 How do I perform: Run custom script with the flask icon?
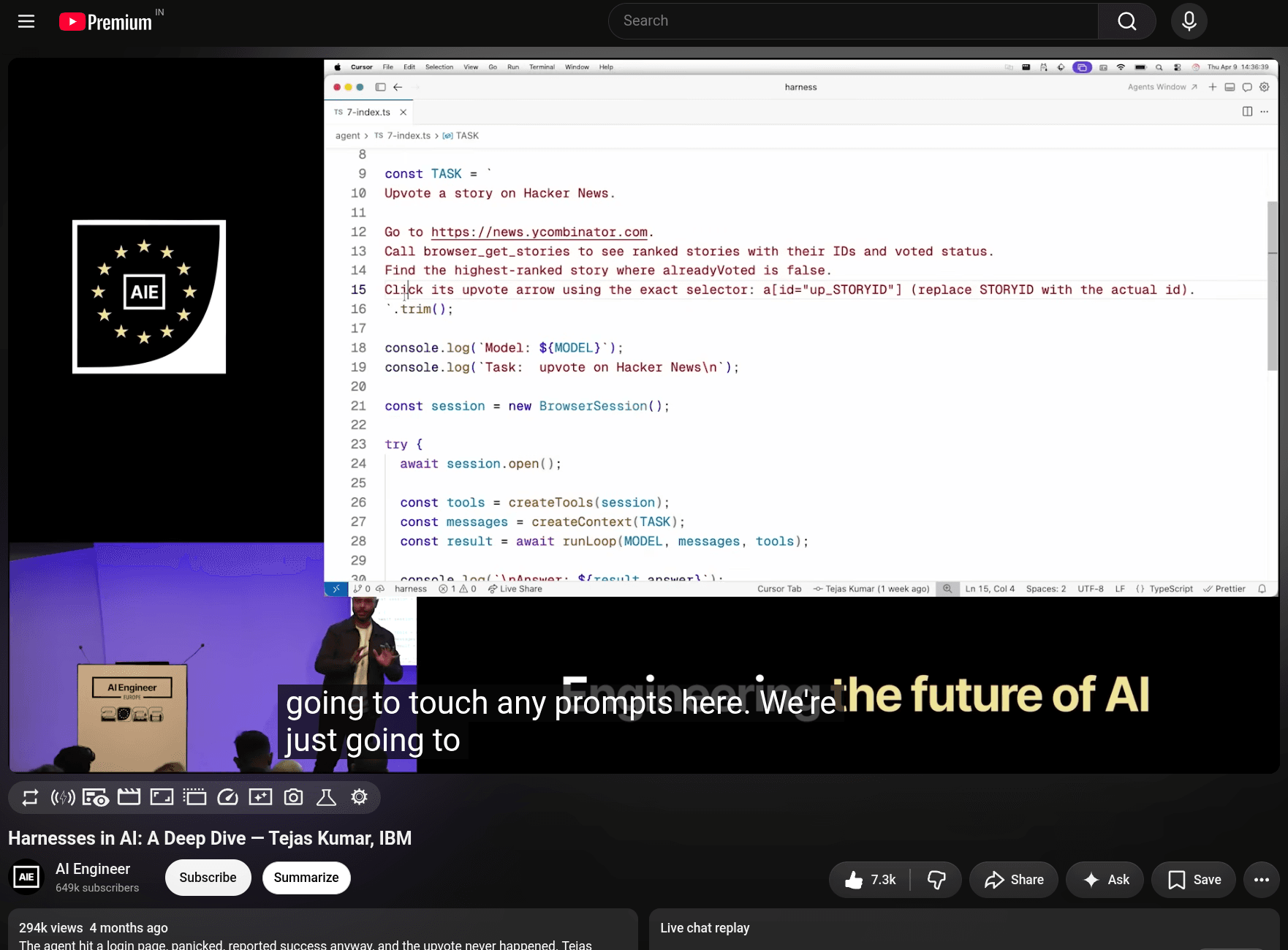point(326,797)
